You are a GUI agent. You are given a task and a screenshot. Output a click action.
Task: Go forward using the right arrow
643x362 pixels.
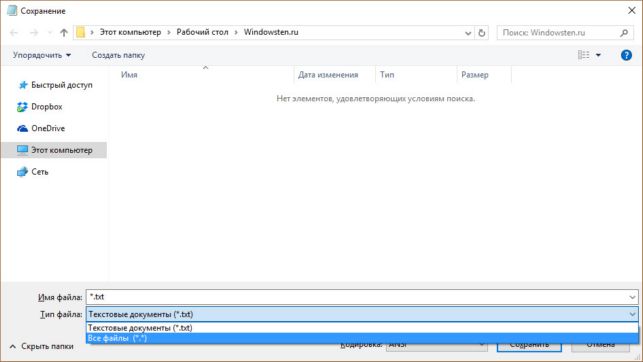pos(34,33)
